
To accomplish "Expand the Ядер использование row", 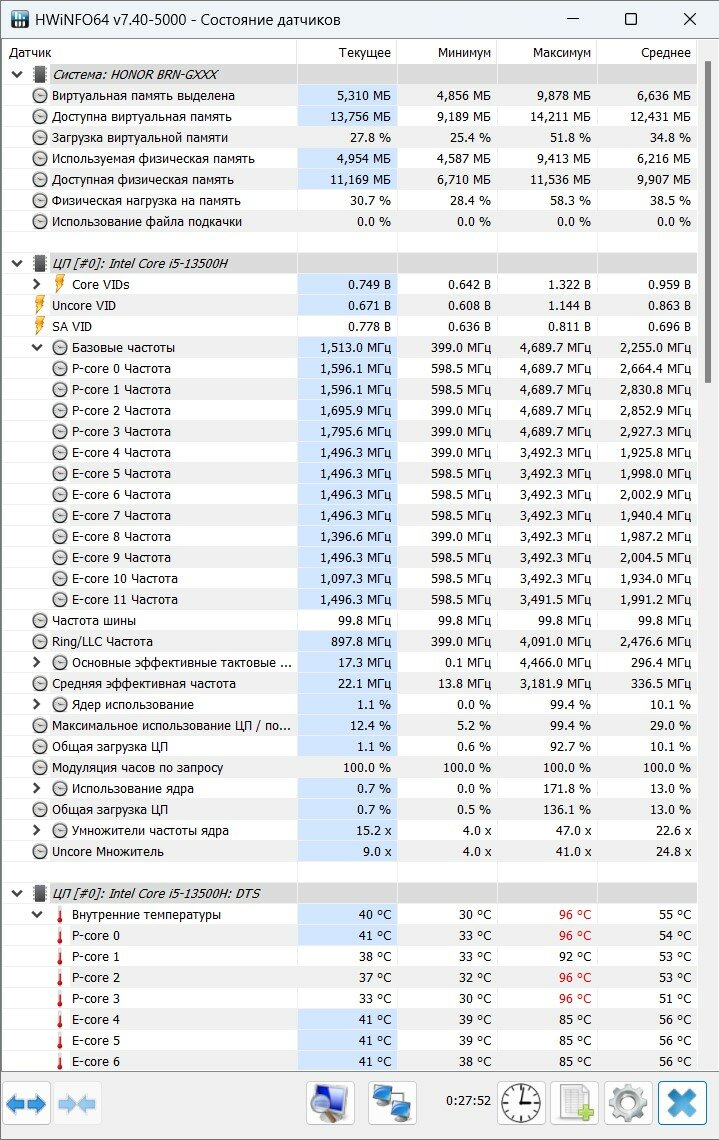I will click(x=36, y=705).
